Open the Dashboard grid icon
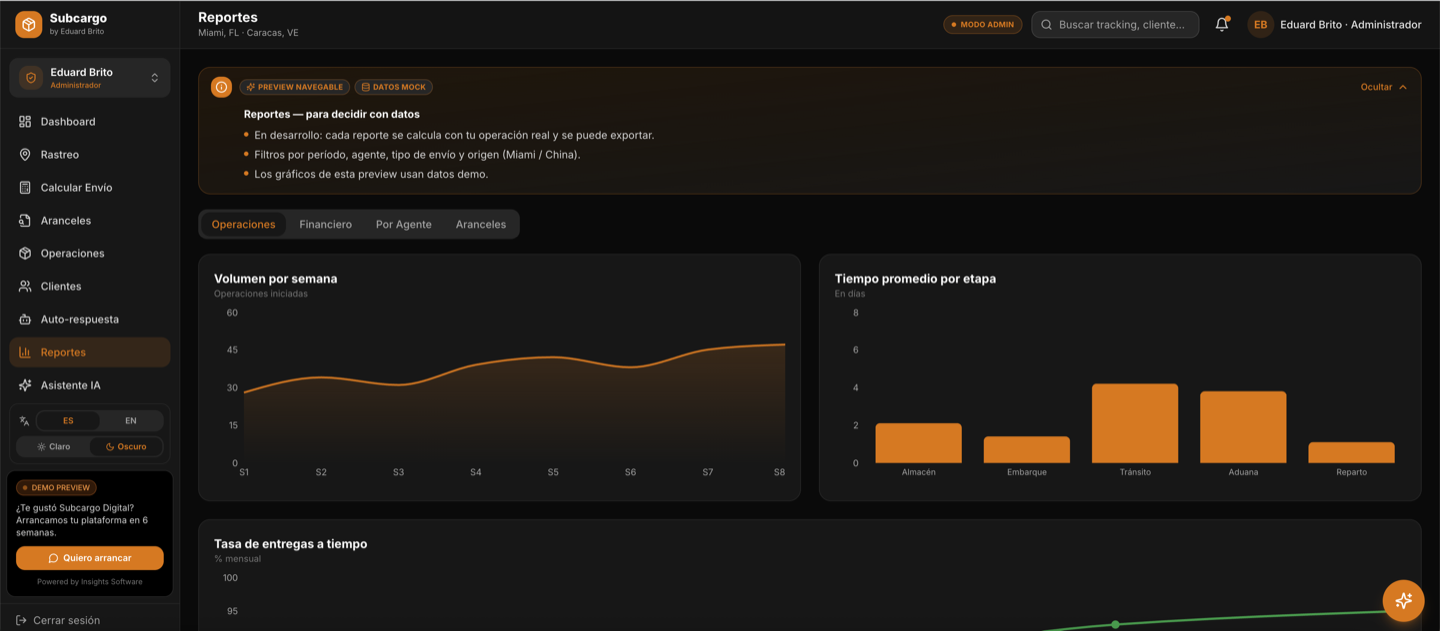1440x631 pixels. pos(25,122)
